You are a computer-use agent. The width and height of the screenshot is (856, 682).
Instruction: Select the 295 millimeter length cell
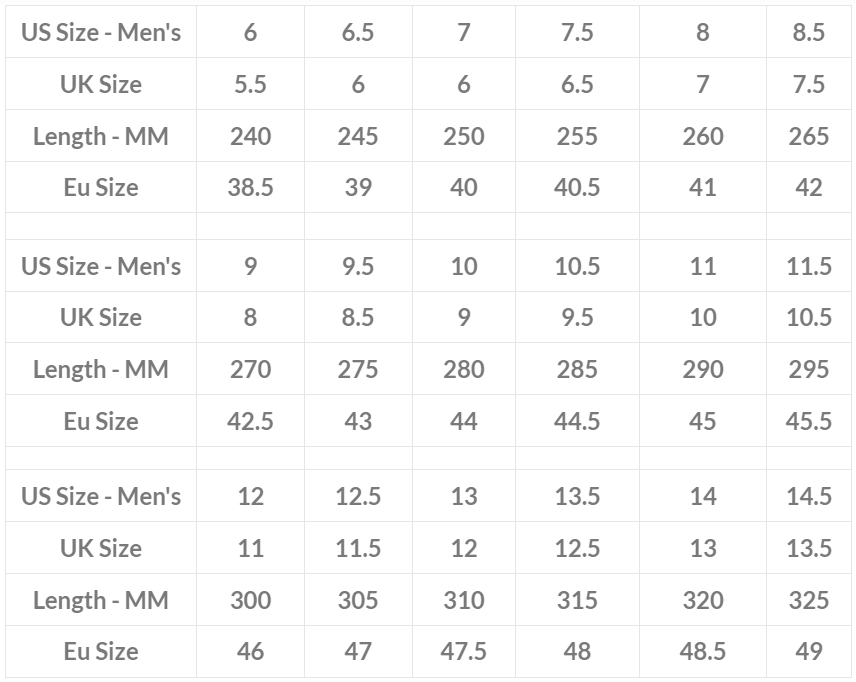808,369
